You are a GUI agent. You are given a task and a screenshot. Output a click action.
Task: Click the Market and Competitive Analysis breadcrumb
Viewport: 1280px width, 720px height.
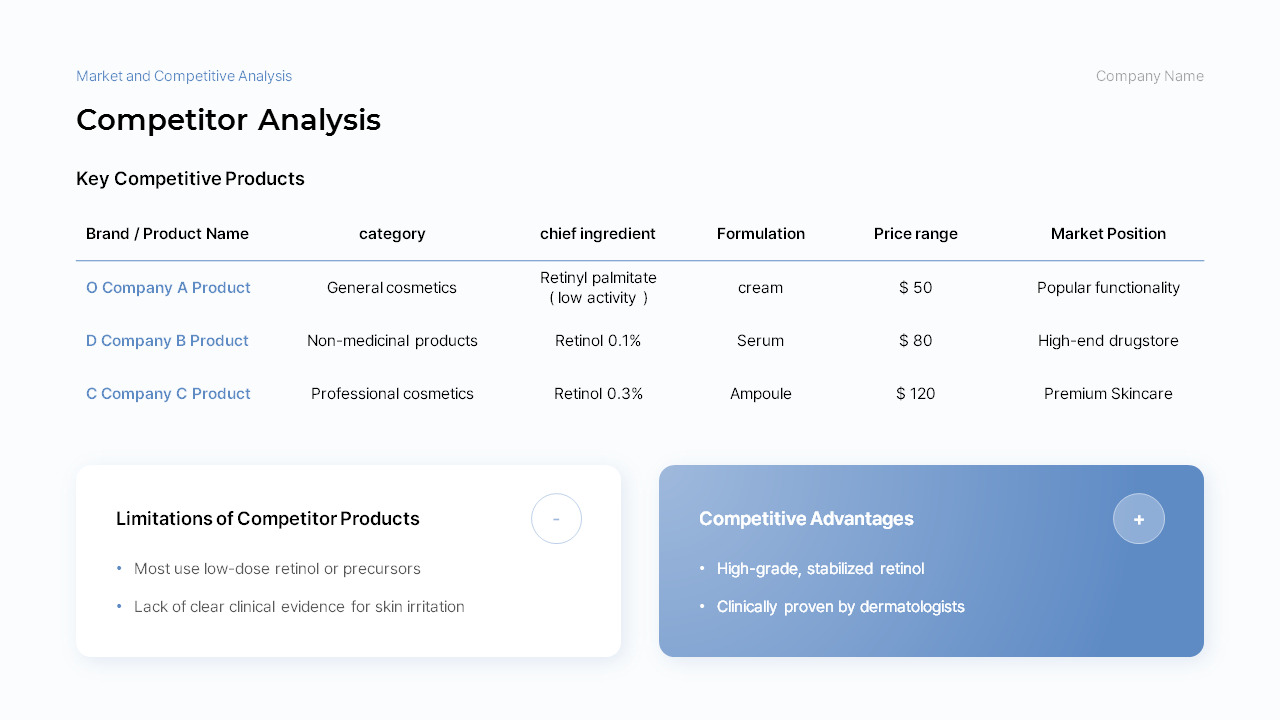pyautogui.click(x=184, y=76)
